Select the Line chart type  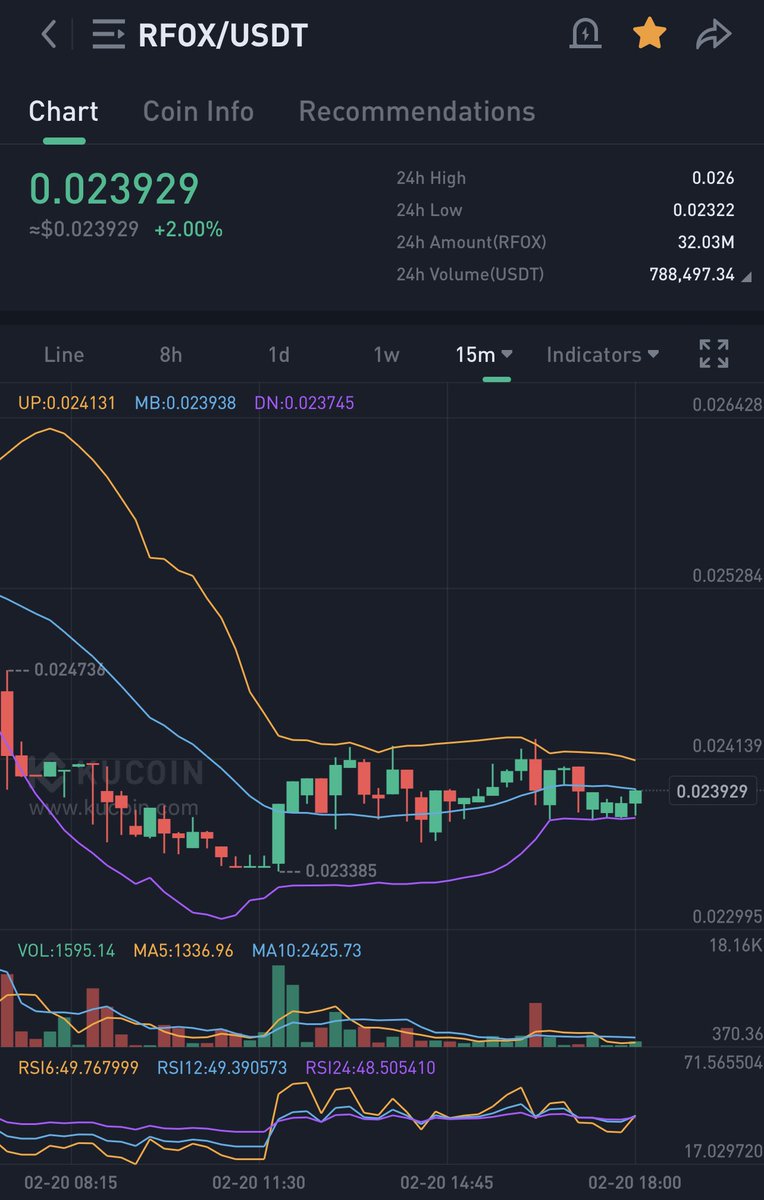pyautogui.click(x=64, y=355)
